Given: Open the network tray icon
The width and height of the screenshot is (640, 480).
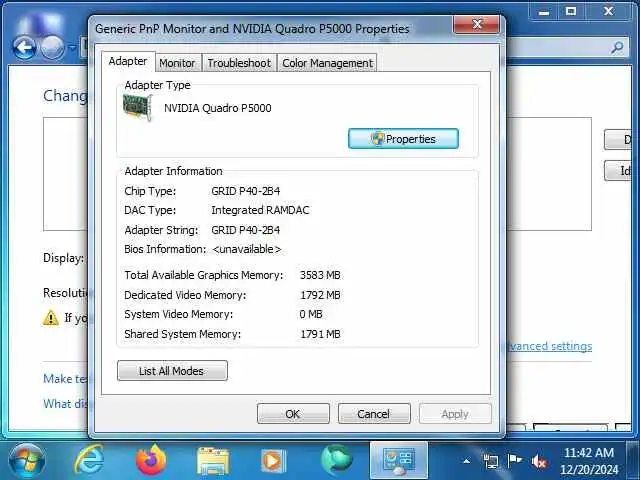Looking at the screenshot, I should pyautogui.click(x=490, y=461).
